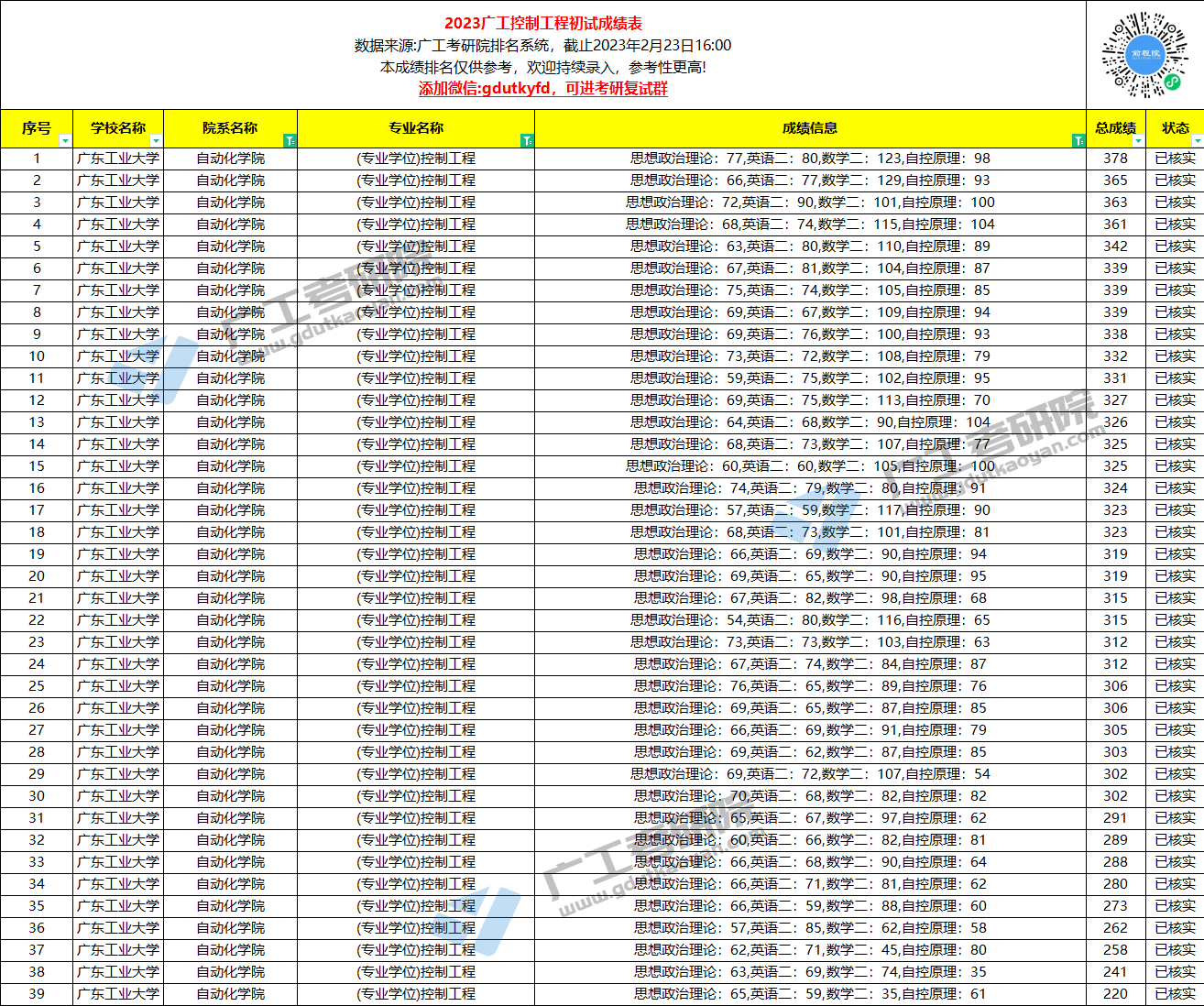
Task: Select the score details cell of row 29
Action: point(810,774)
